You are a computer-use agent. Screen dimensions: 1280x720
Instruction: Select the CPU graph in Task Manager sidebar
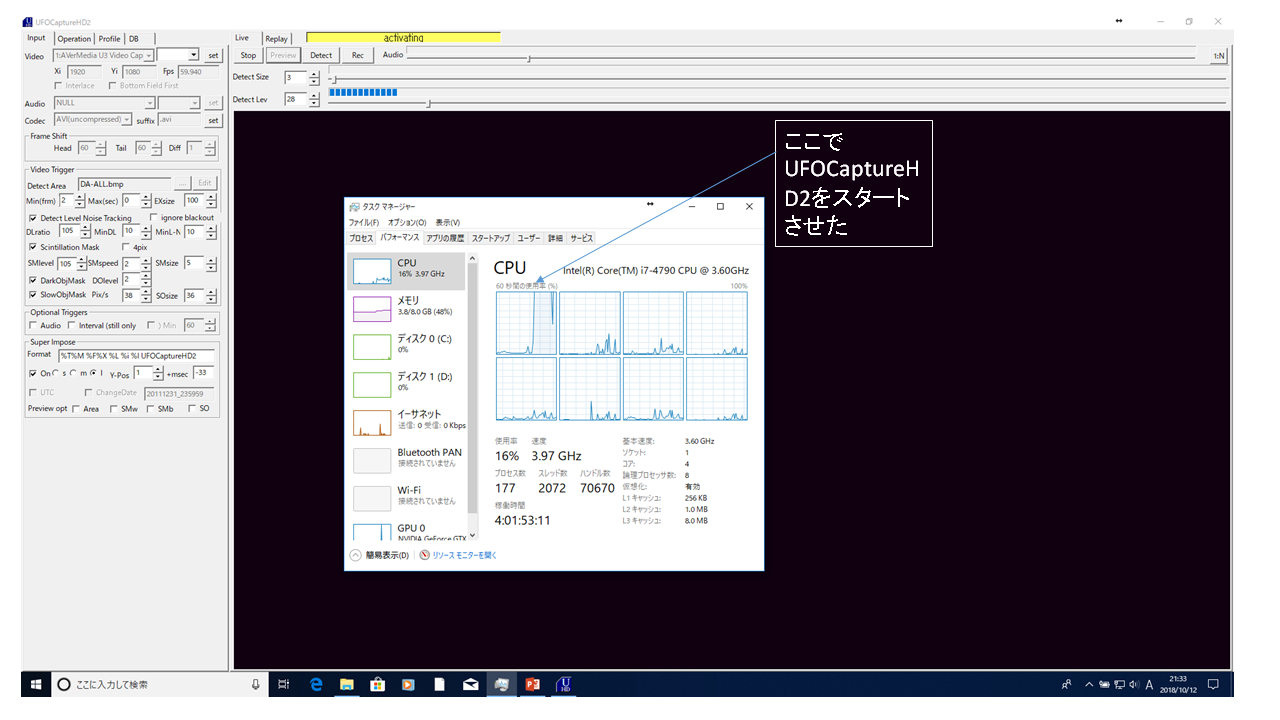406,271
